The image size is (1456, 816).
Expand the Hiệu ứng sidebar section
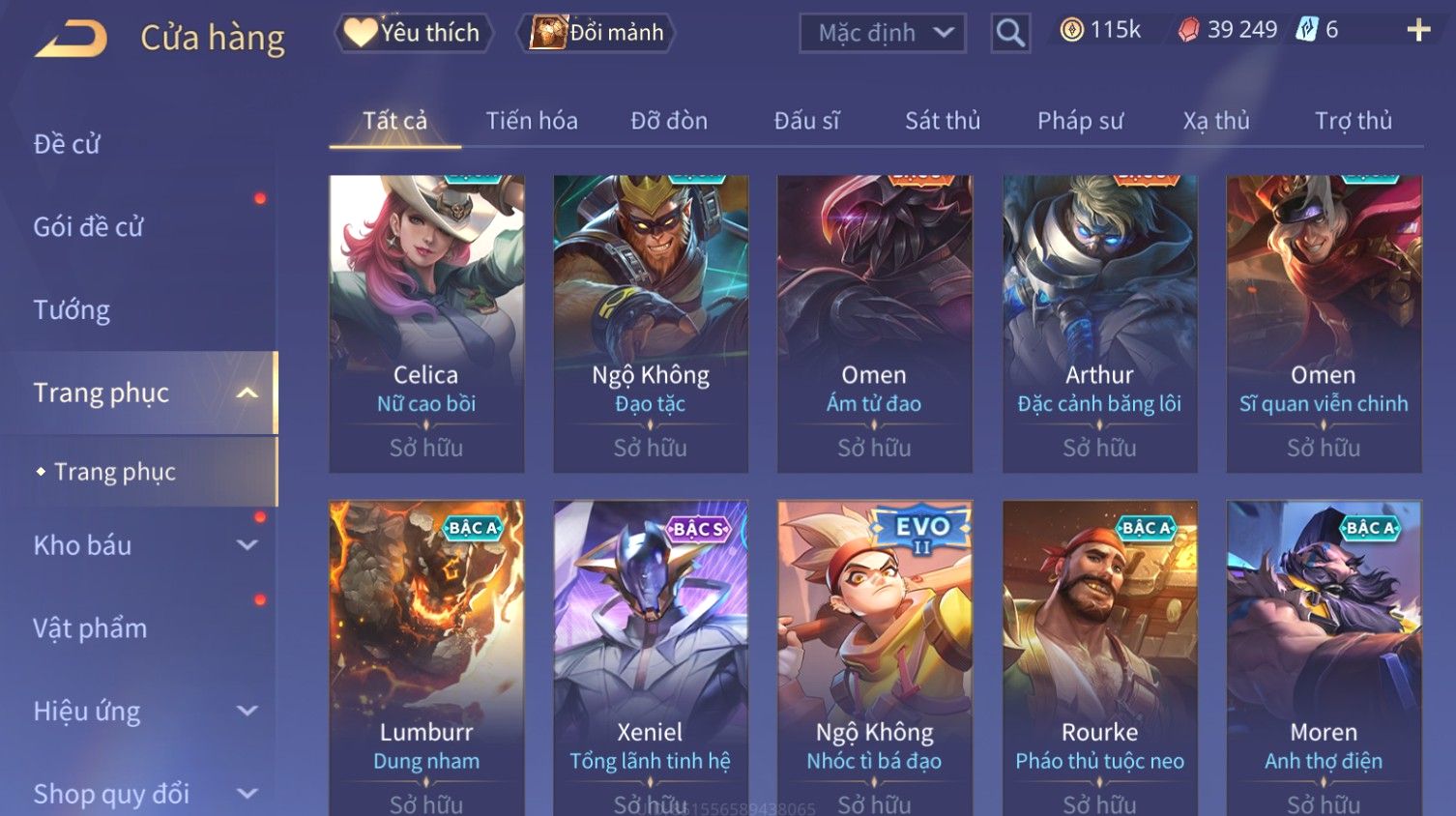pos(248,712)
